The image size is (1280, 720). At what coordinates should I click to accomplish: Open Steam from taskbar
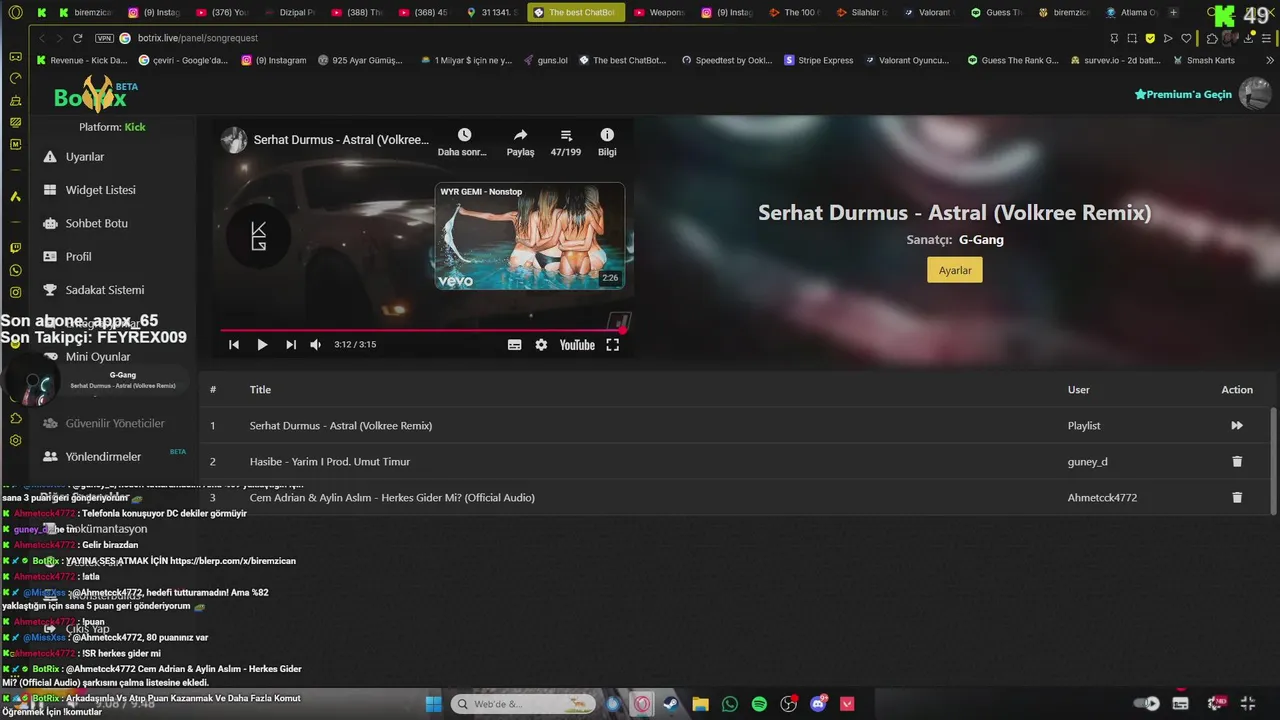pos(671,704)
